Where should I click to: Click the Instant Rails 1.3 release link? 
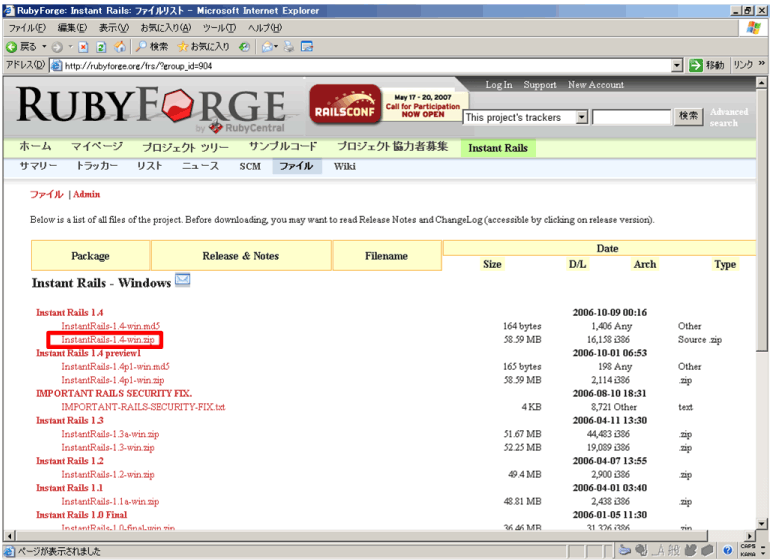(70, 420)
